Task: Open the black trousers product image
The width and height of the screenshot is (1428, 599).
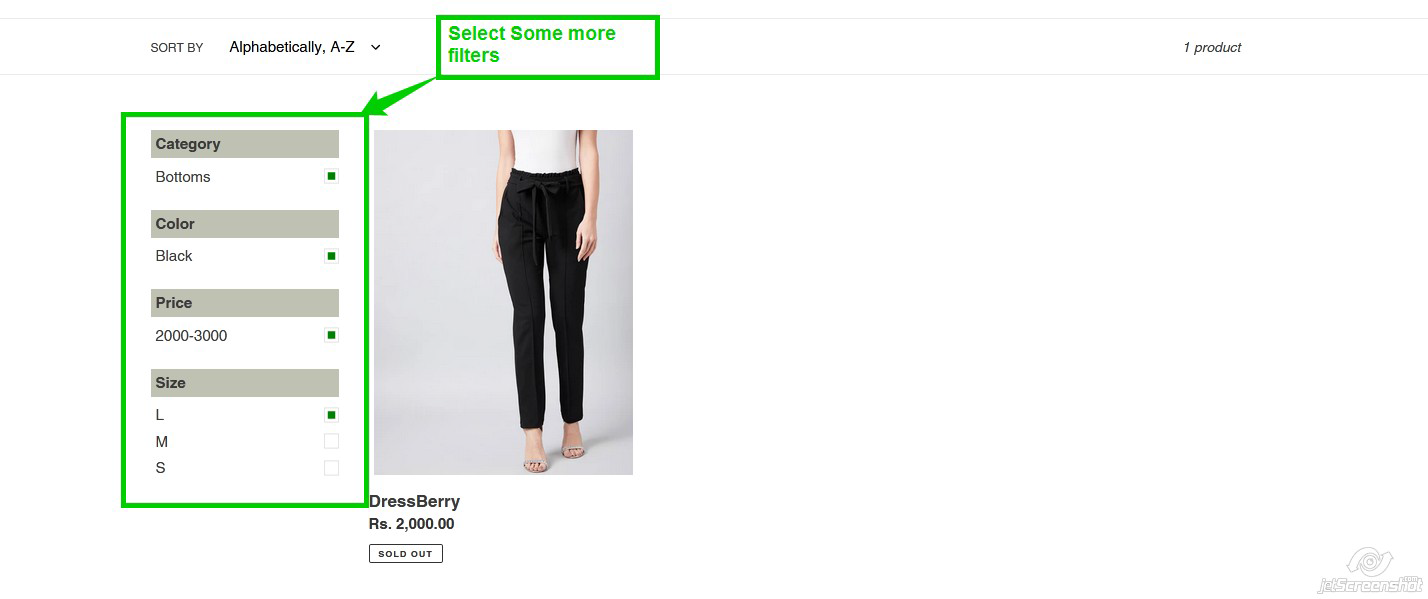Action: (x=503, y=302)
